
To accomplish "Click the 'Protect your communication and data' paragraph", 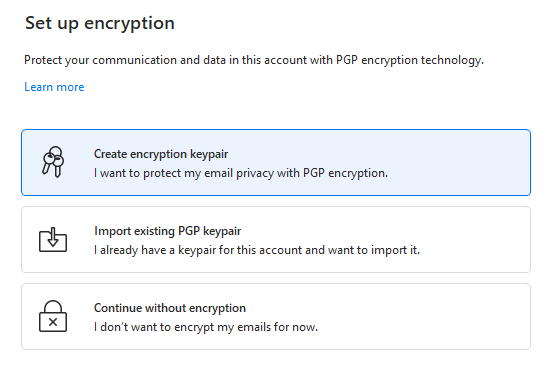I will [x=254, y=60].
